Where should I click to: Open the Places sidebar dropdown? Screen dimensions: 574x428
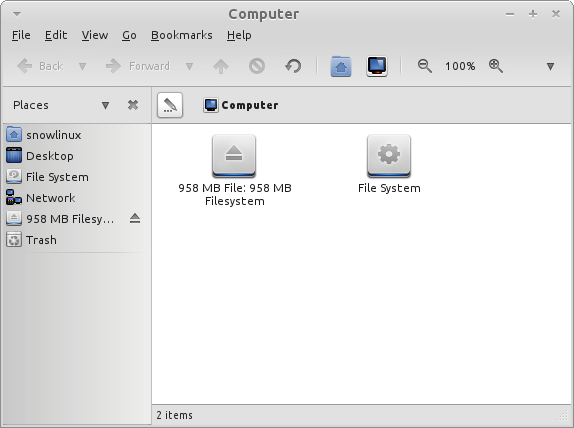point(105,105)
